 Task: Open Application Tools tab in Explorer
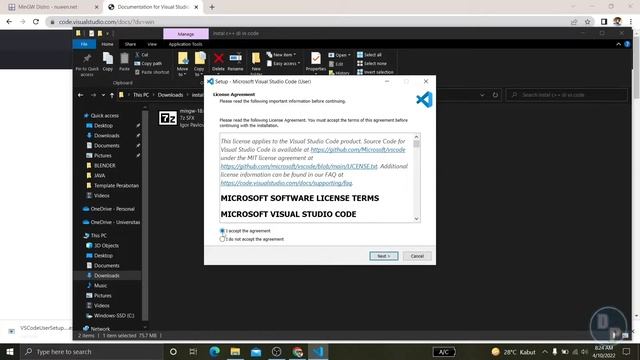tap(185, 44)
